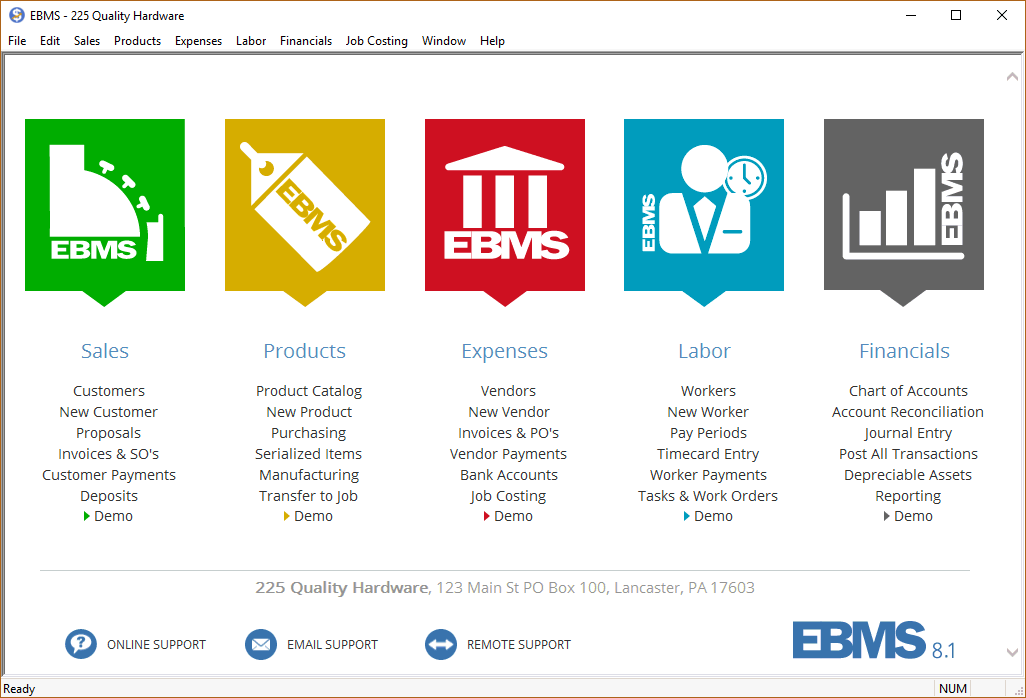
Task: Open the Customers link under Sales
Action: [x=109, y=391]
